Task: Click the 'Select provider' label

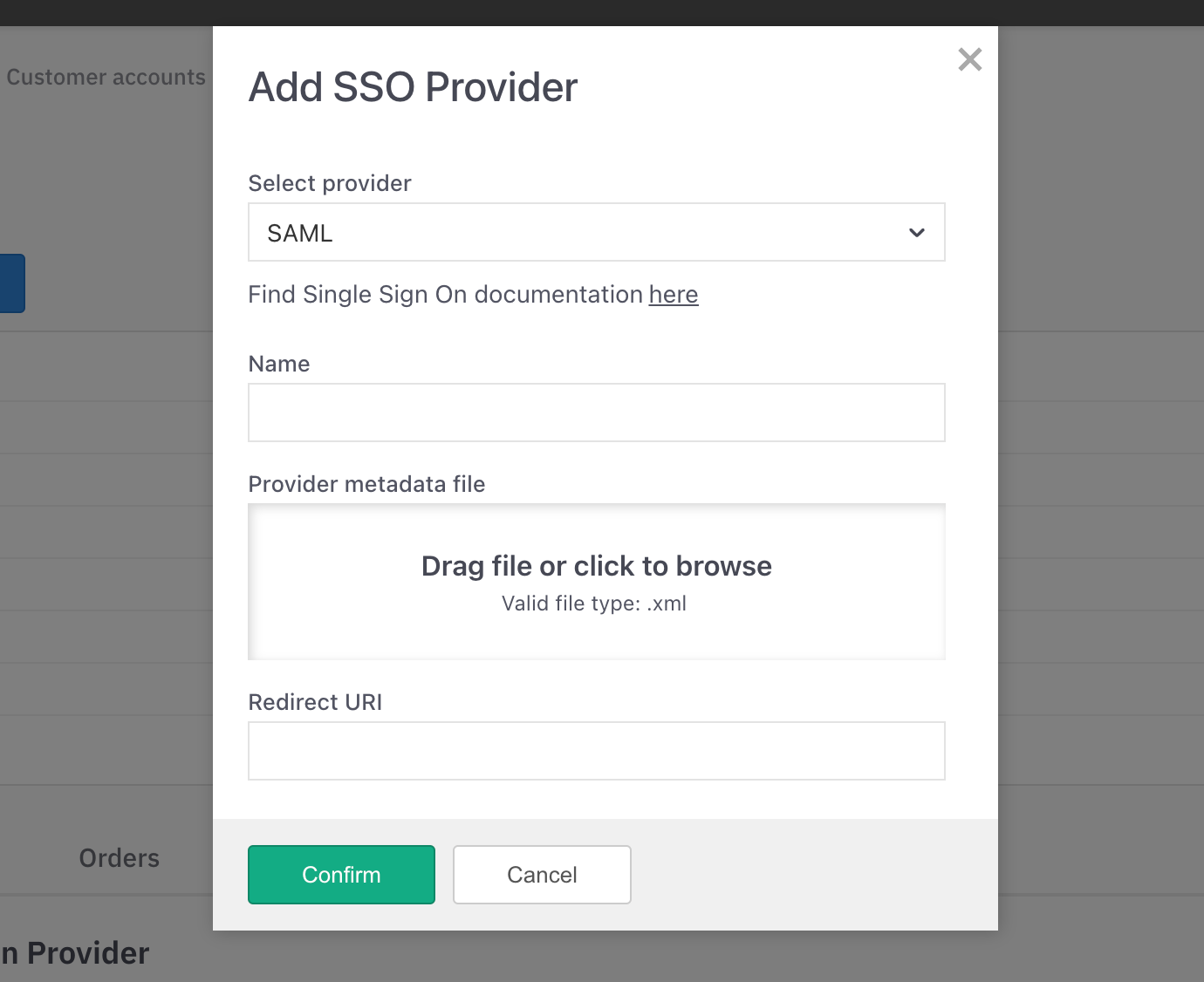Action: [330, 183]
